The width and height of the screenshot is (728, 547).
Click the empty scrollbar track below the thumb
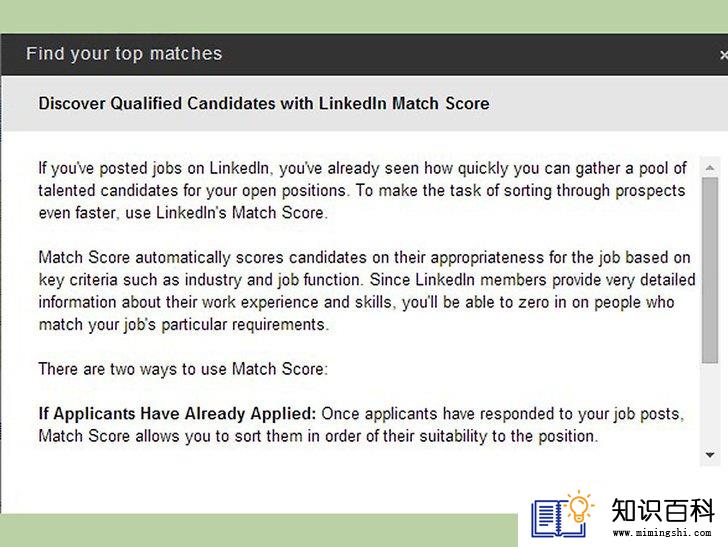pyautogui.click(x=709, y=404)
